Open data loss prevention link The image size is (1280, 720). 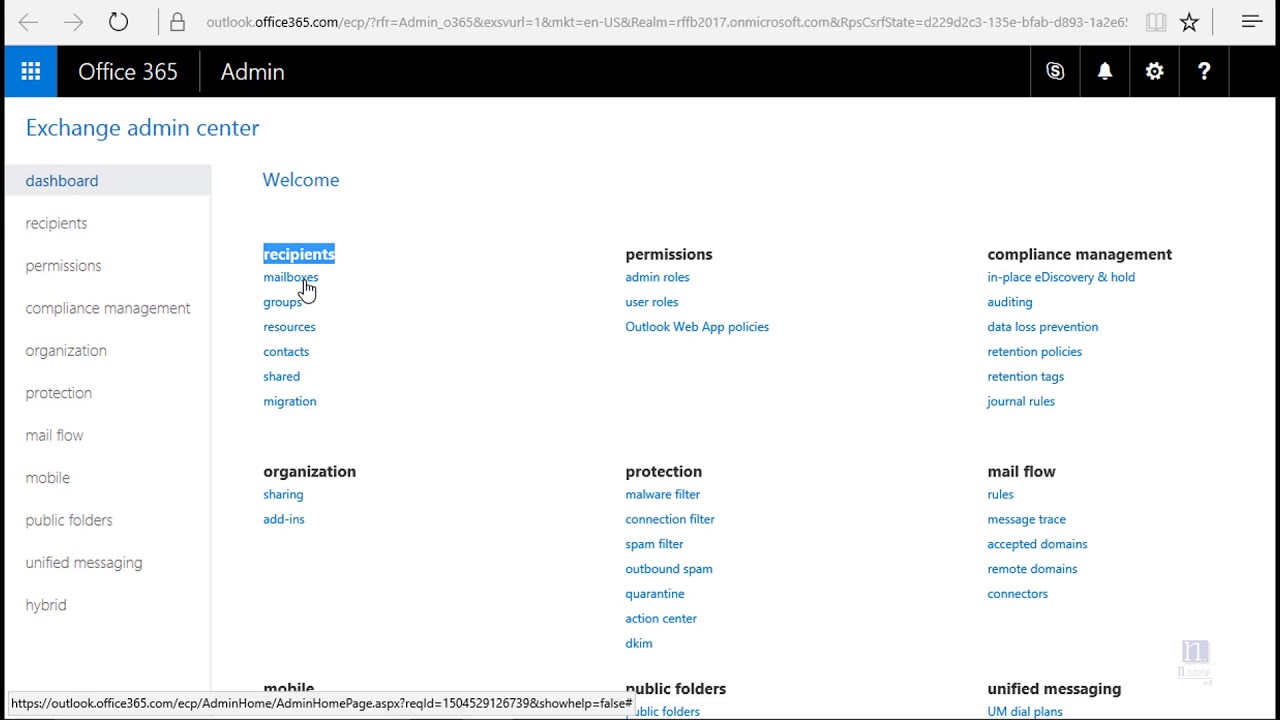point(1042,327)
